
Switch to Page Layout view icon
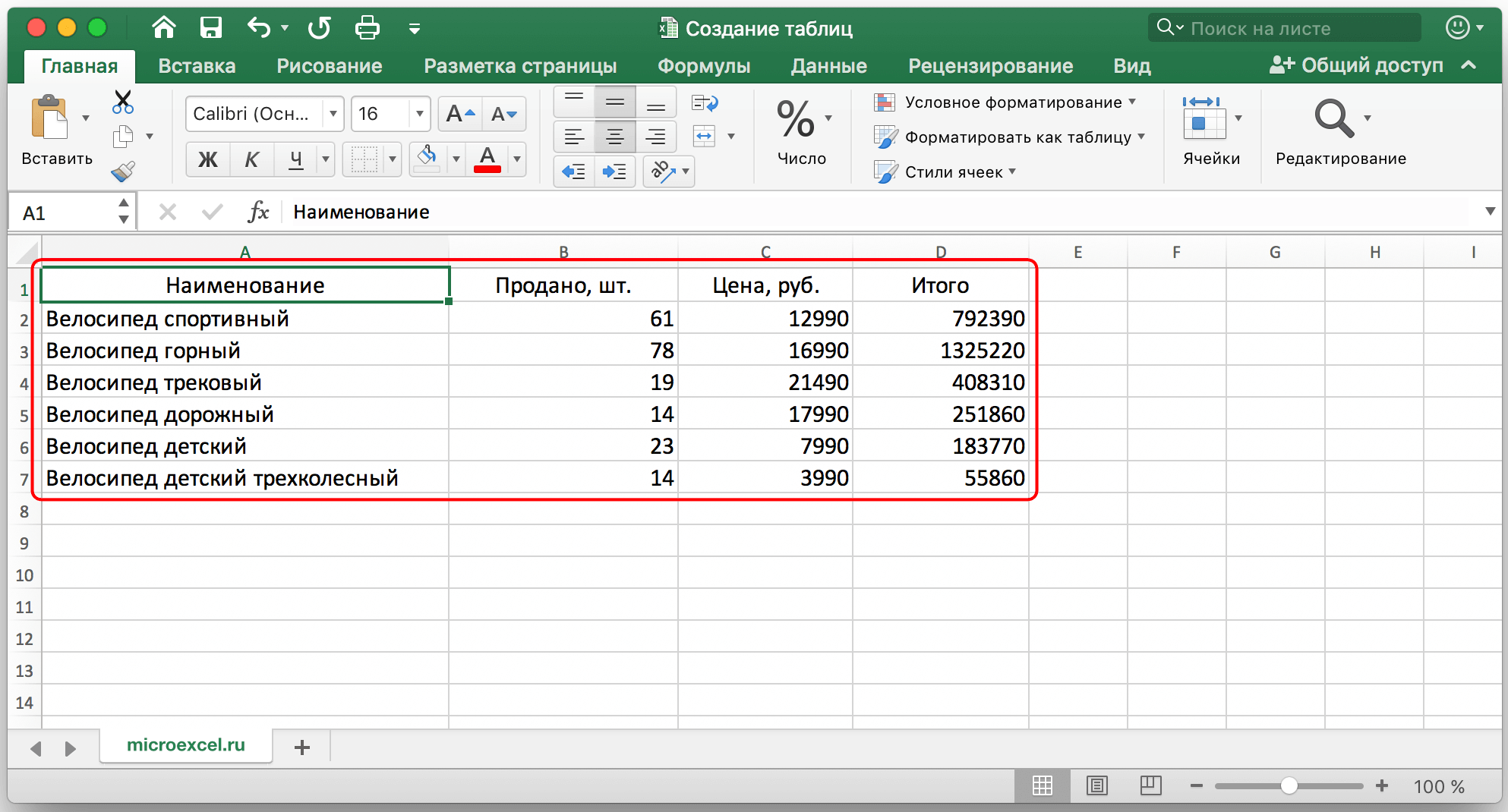(1096, 786)
